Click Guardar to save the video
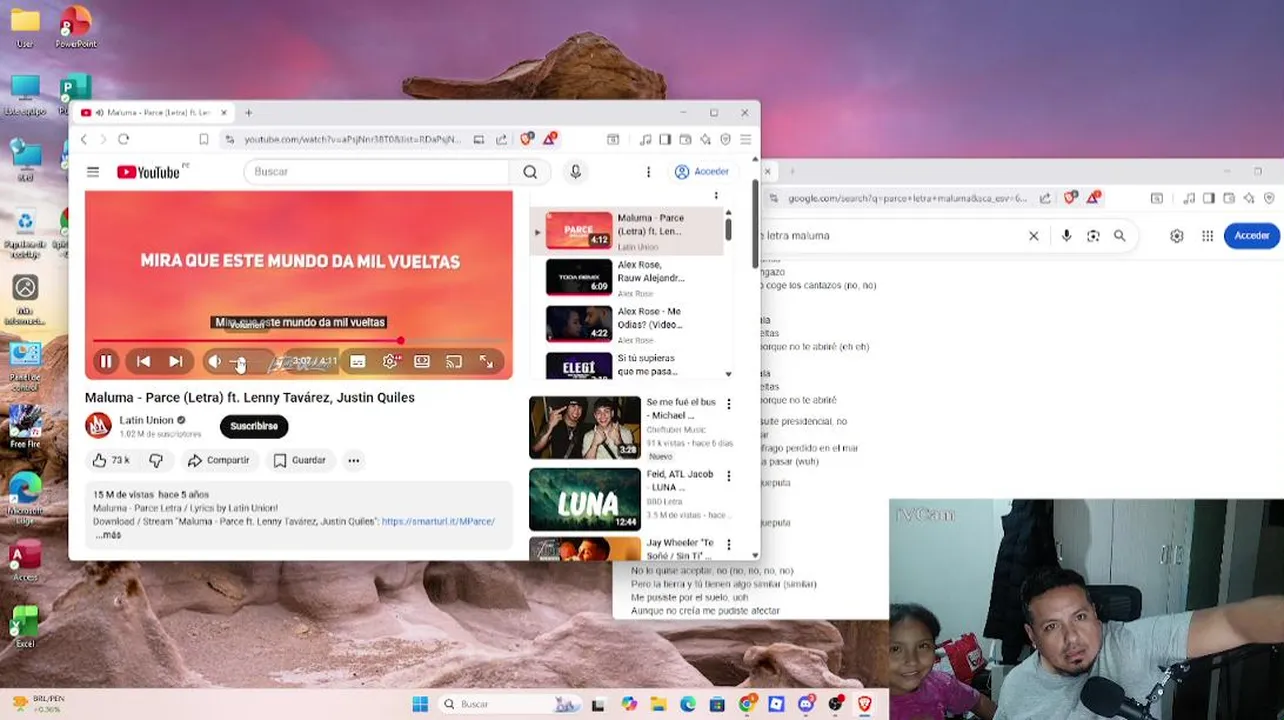The height and width of the screenshot is (720, 1284). 299,460
